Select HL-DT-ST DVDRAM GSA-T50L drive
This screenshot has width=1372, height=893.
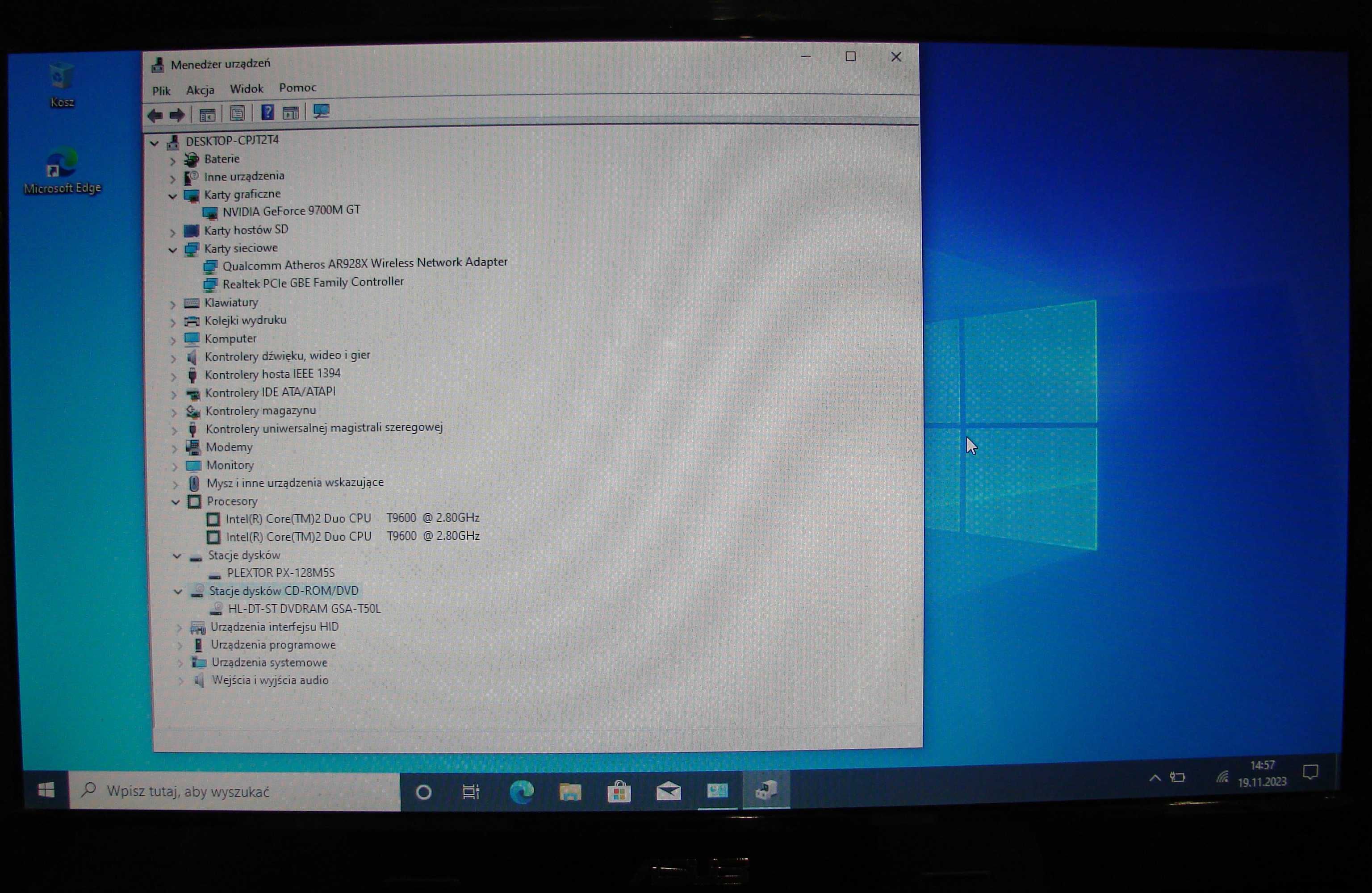tap(305, 609)
